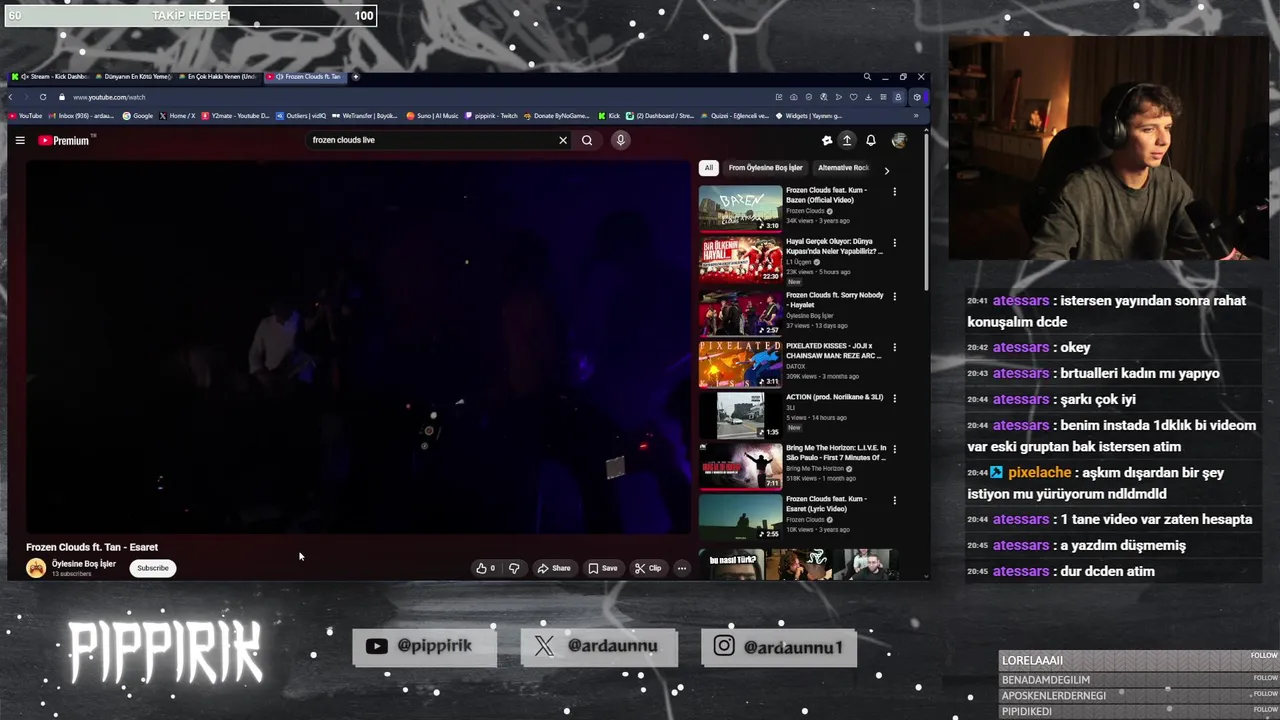Click the heart icon in browser toolbar
This screenshot has height=720, width=1280.
click(x=853, y=97)
